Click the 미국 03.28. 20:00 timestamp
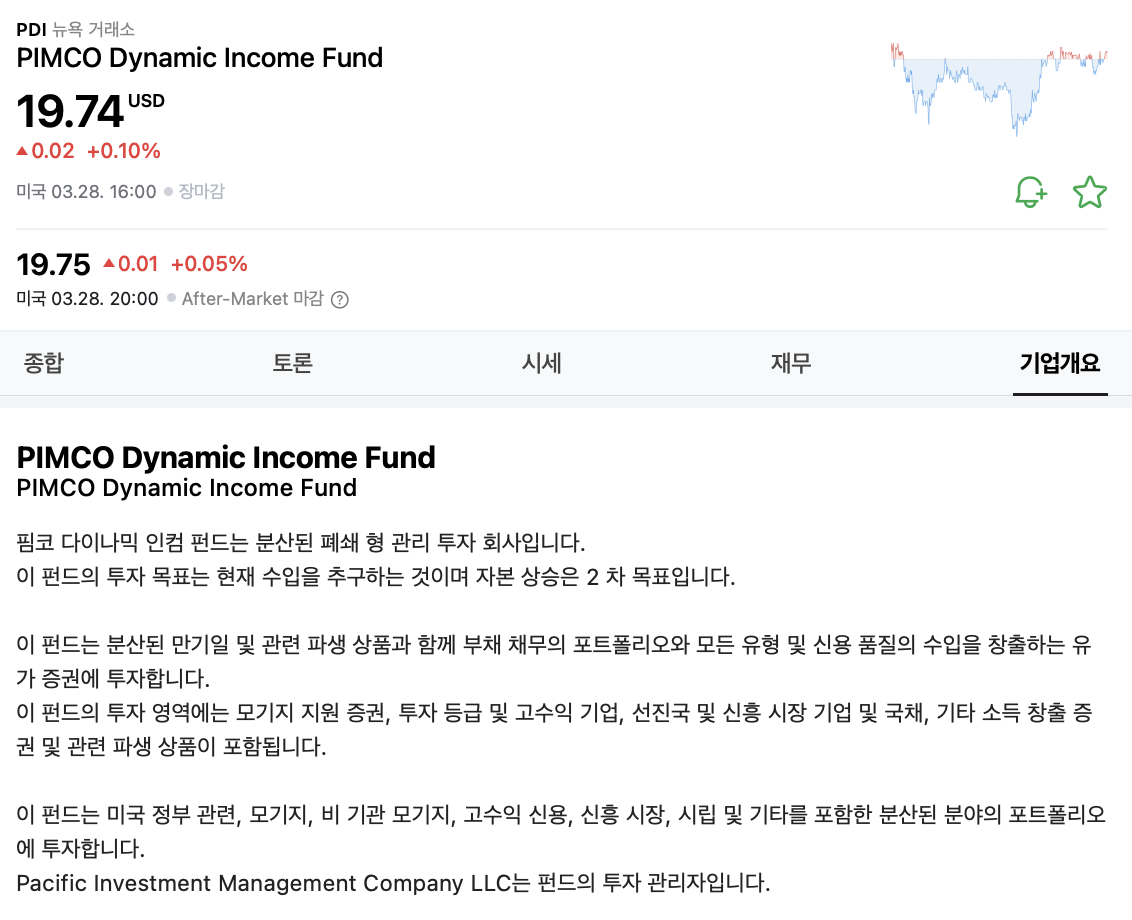Viewport: 1132px width, 920px height. point(87,299)
